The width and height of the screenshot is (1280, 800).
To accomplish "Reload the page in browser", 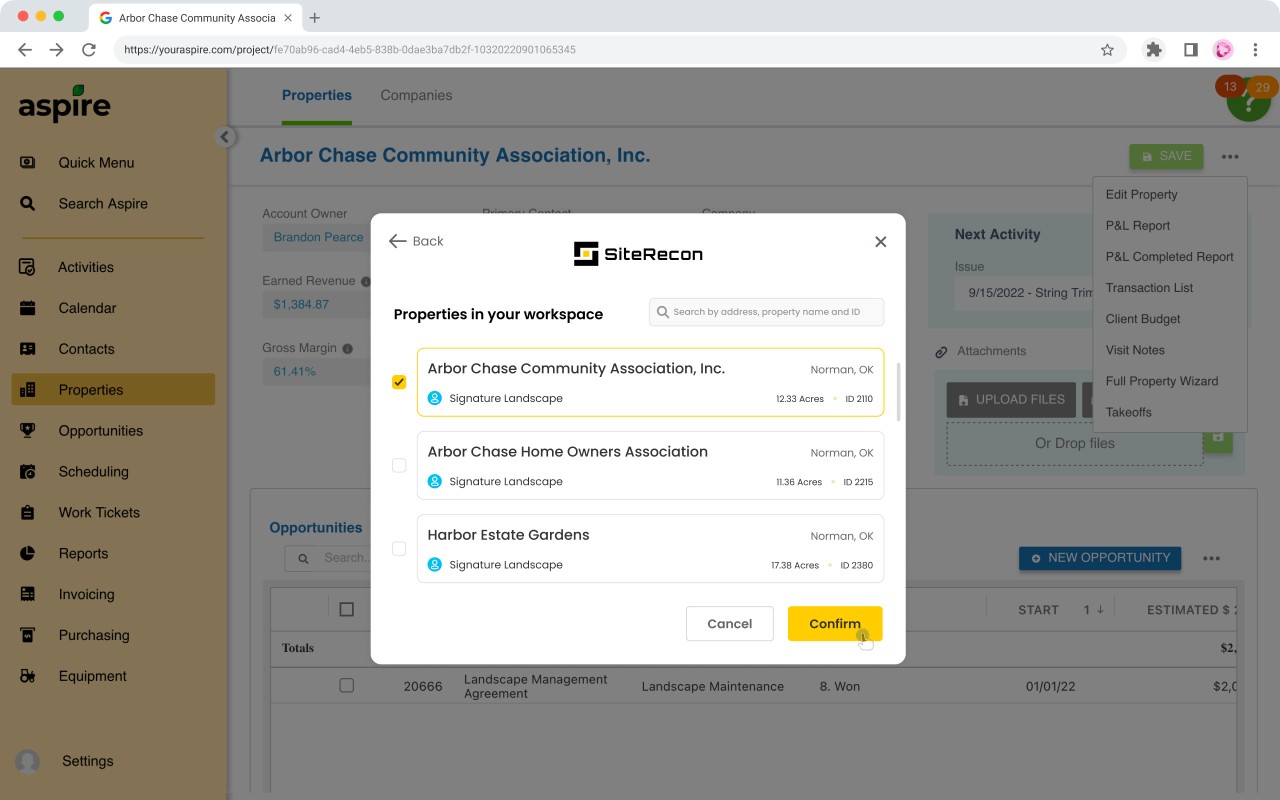I will 89,50.
